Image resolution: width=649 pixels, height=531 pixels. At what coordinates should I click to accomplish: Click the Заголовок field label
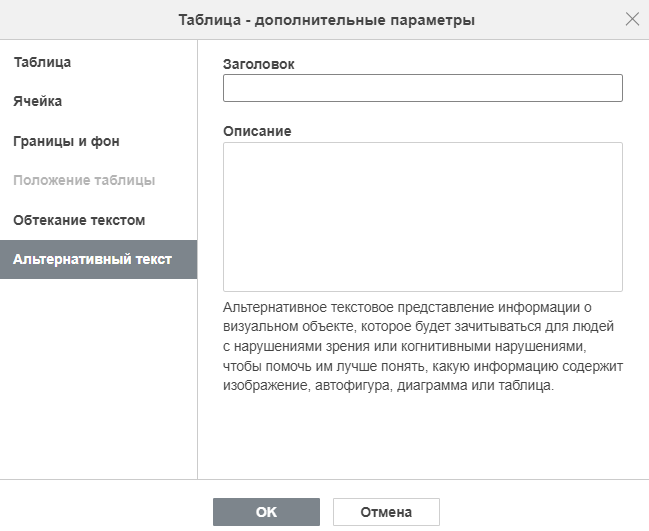point(259,64)
